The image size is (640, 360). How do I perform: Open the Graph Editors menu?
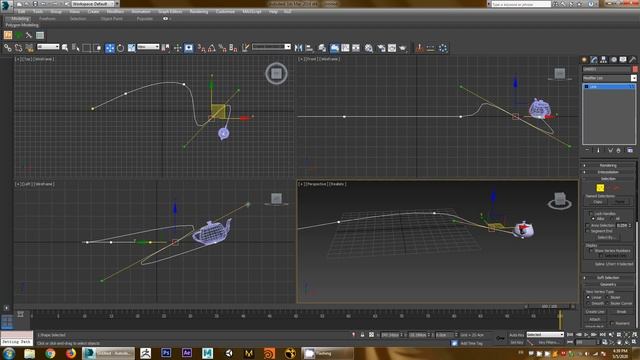(x=170, y=12)
